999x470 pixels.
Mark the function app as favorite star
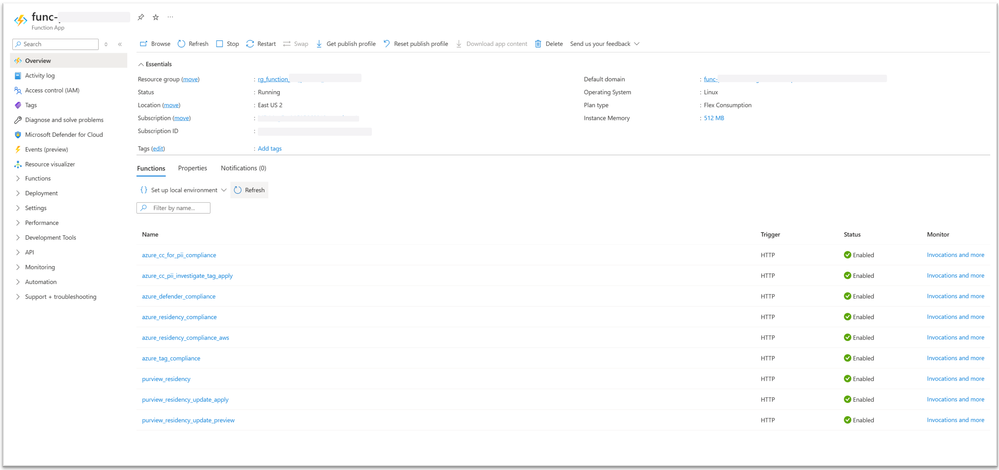(x=155, y=17)
